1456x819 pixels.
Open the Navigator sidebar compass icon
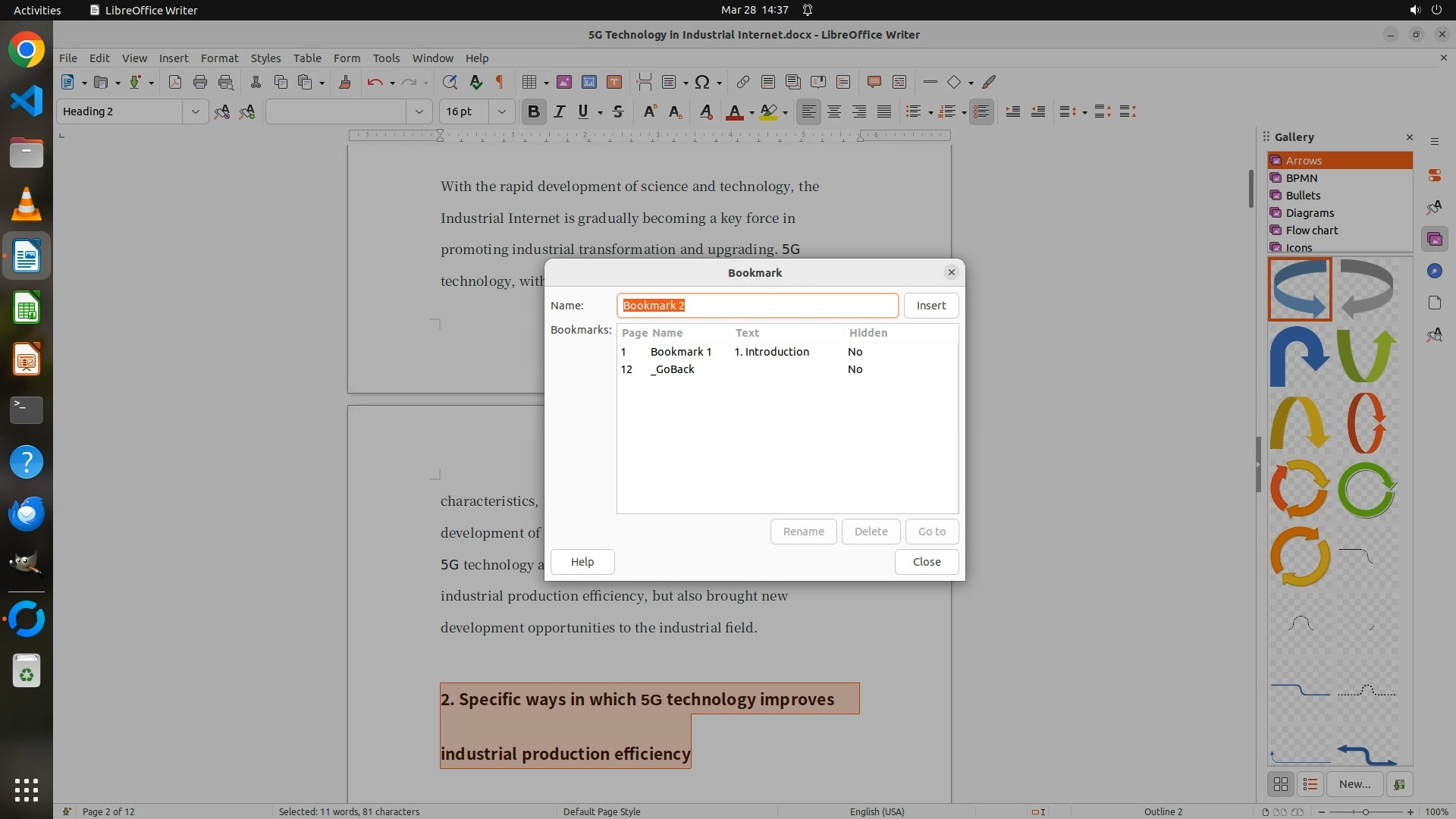point(1434,271)
